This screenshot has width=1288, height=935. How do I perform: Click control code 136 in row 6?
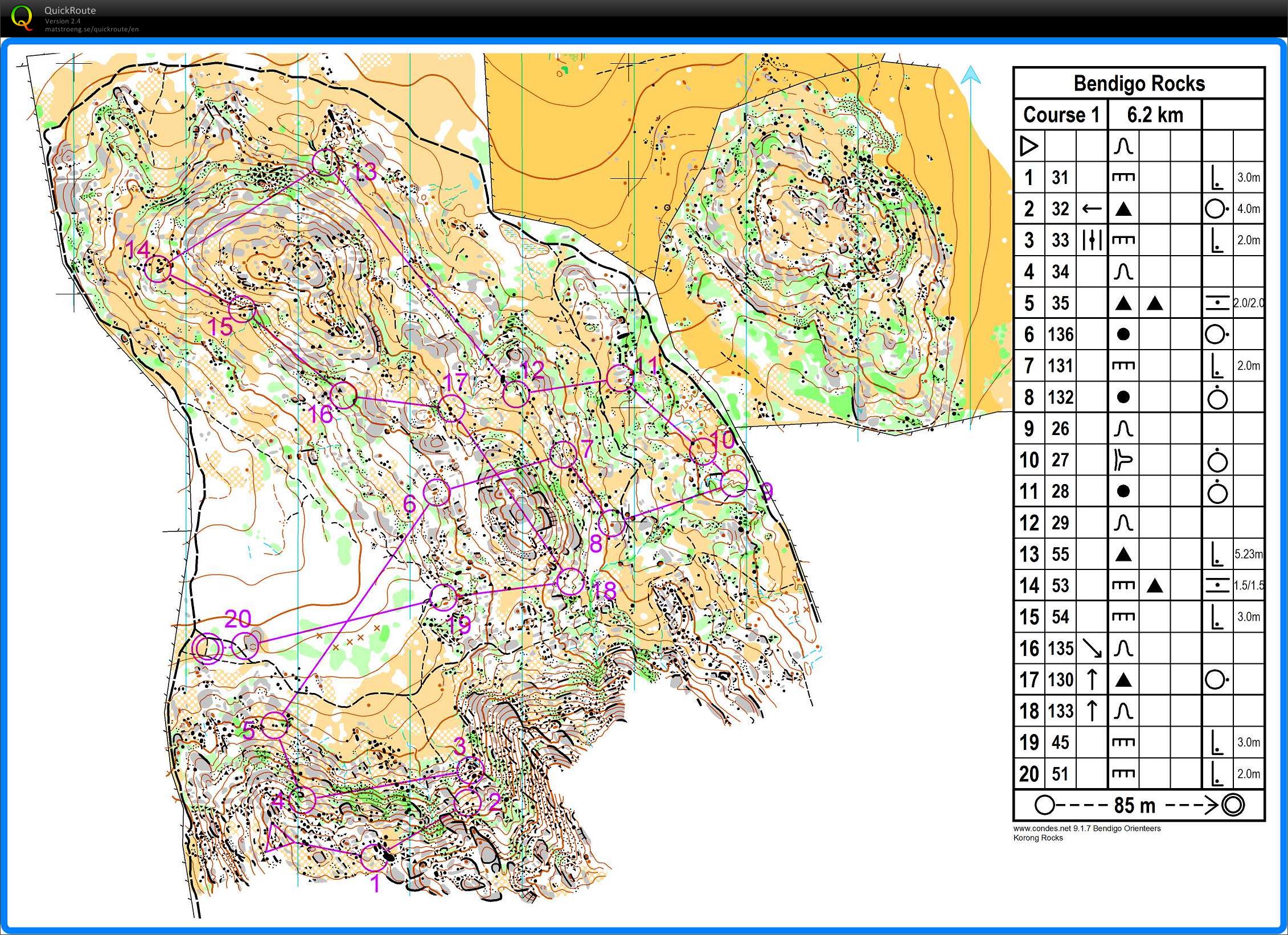[x=1060, y=334]
